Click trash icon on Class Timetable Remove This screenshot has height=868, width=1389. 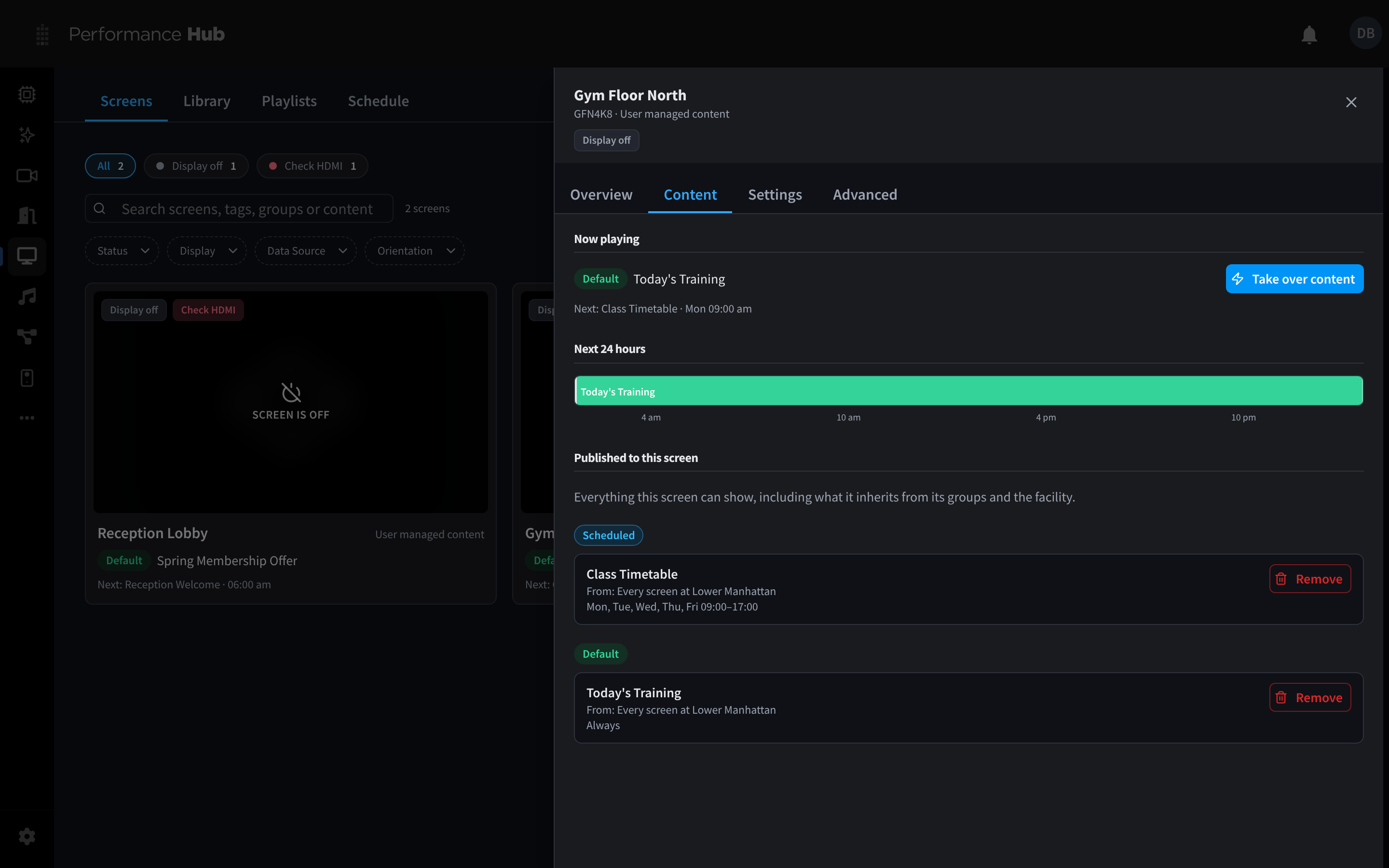click(x=1281, y=579)
